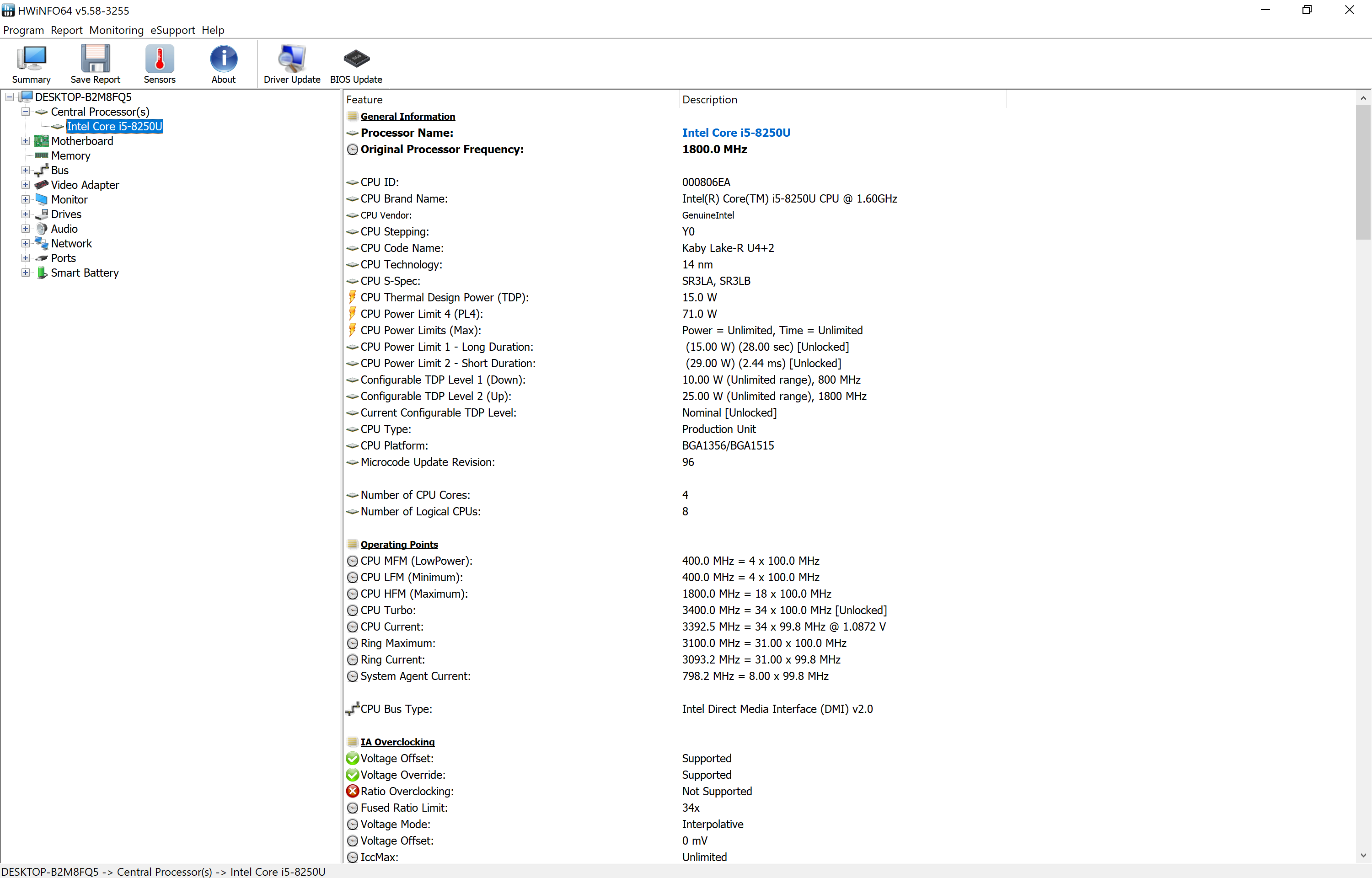1372x878 pixels.
Task: Click the vertical scrollbar thumb
Action: (1363, 172)
